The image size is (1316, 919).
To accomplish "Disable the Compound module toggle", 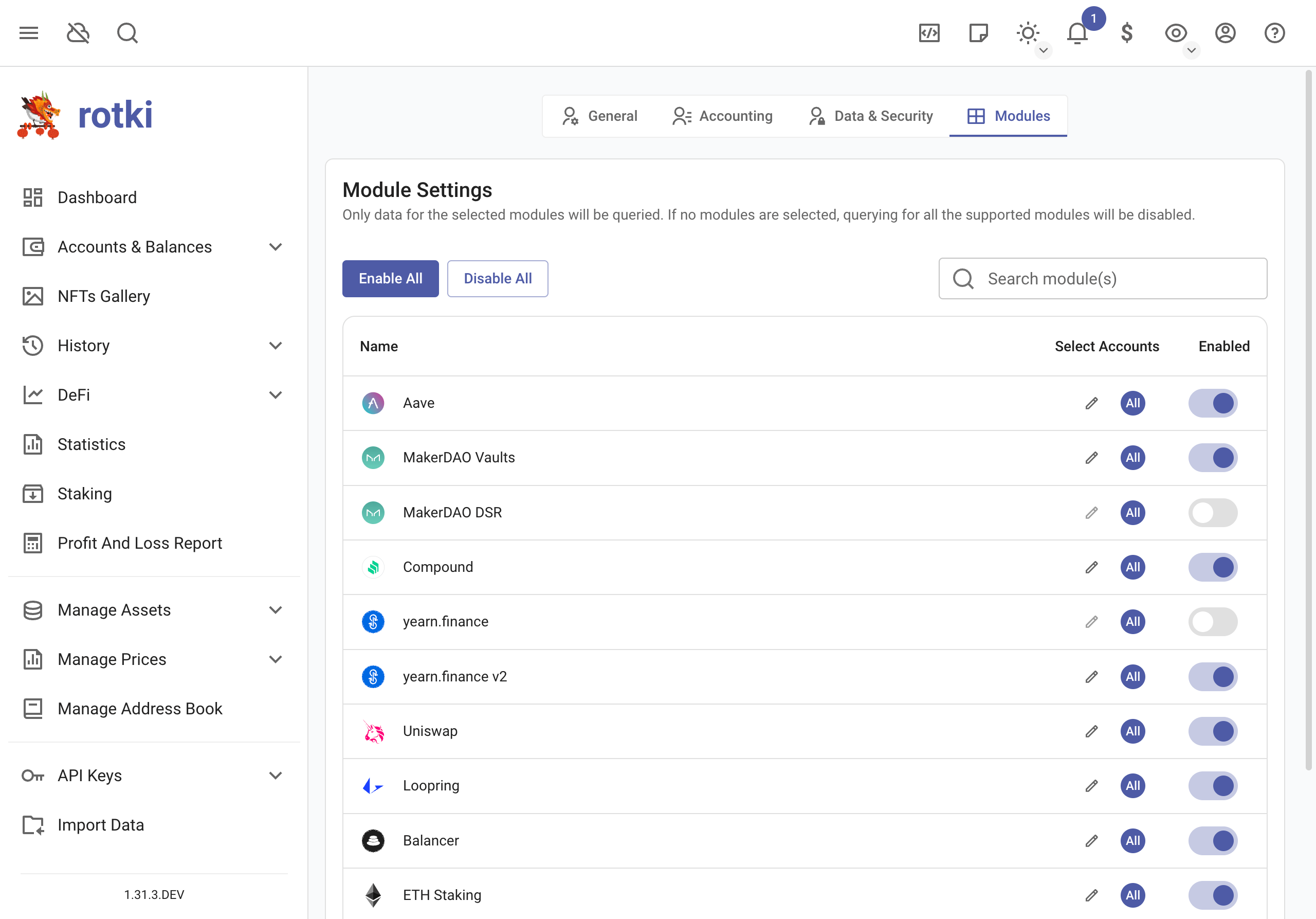I will pyautogui.click(x=1213, y=567).
